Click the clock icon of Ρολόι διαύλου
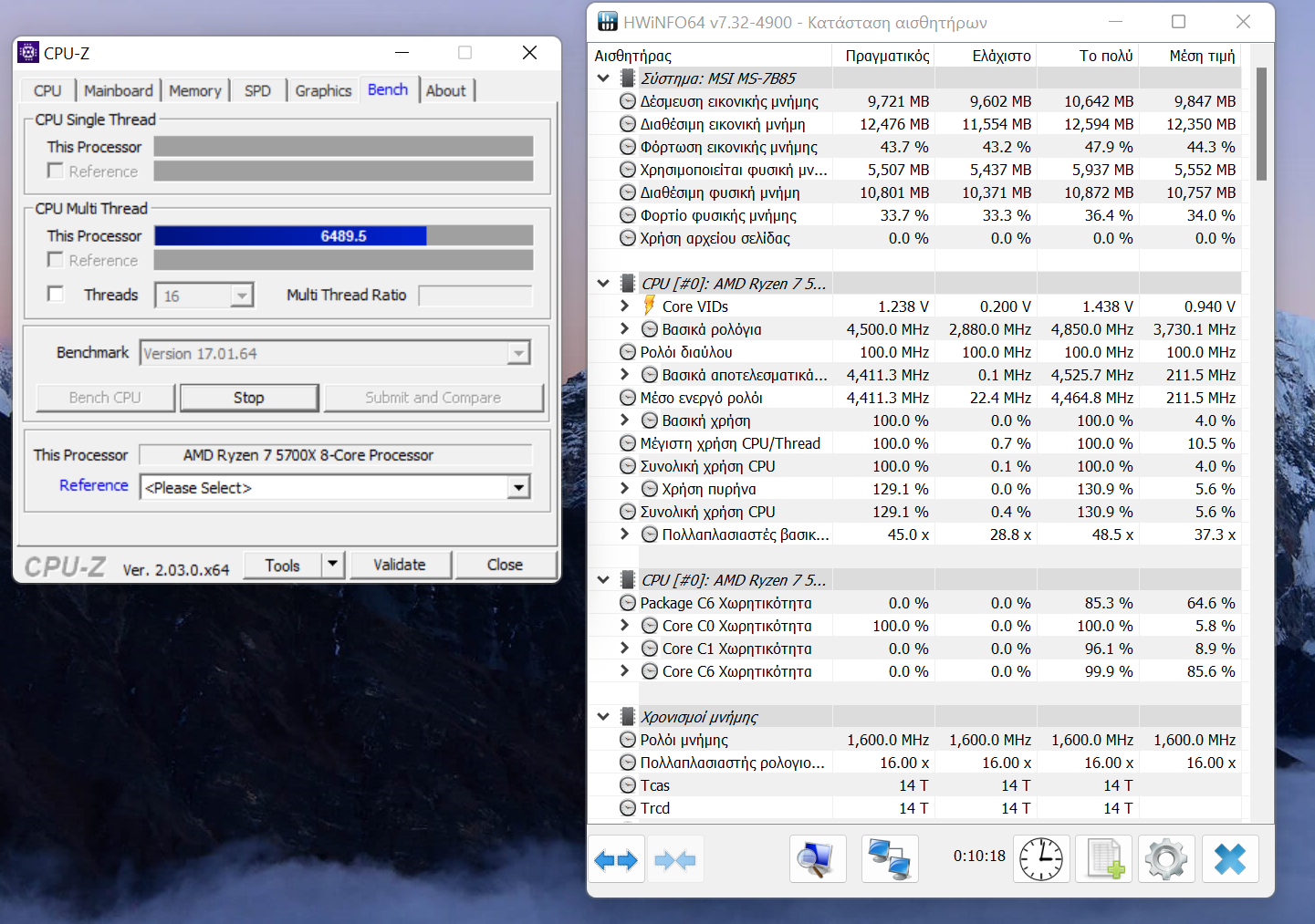Image resolution: width=1315 pixels, height=924 pixels. tap(628, 352)
